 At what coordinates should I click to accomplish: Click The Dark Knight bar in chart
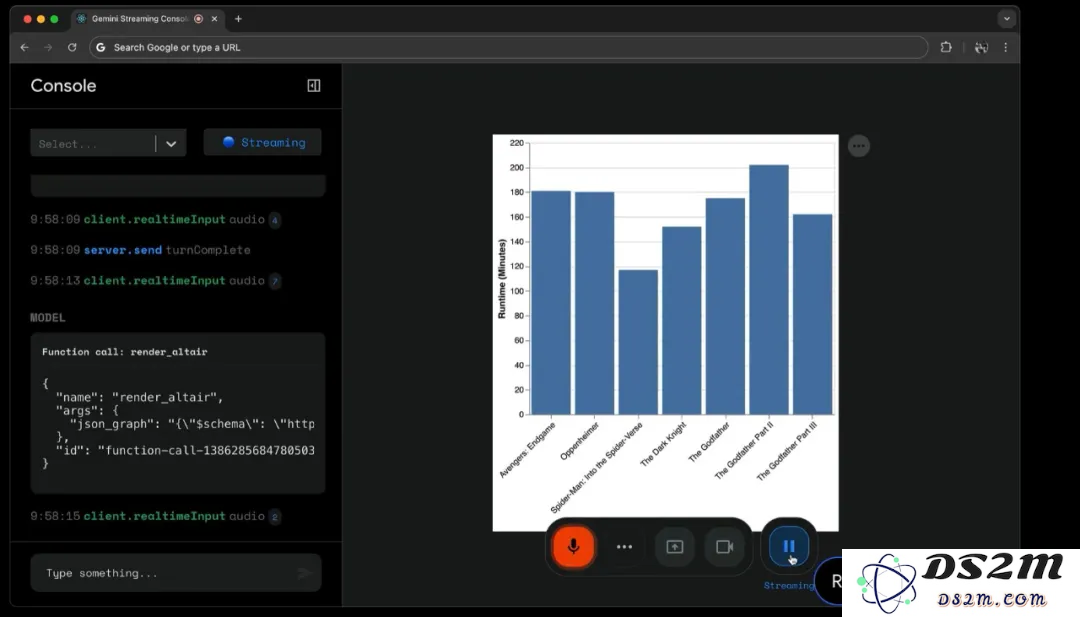682,321
